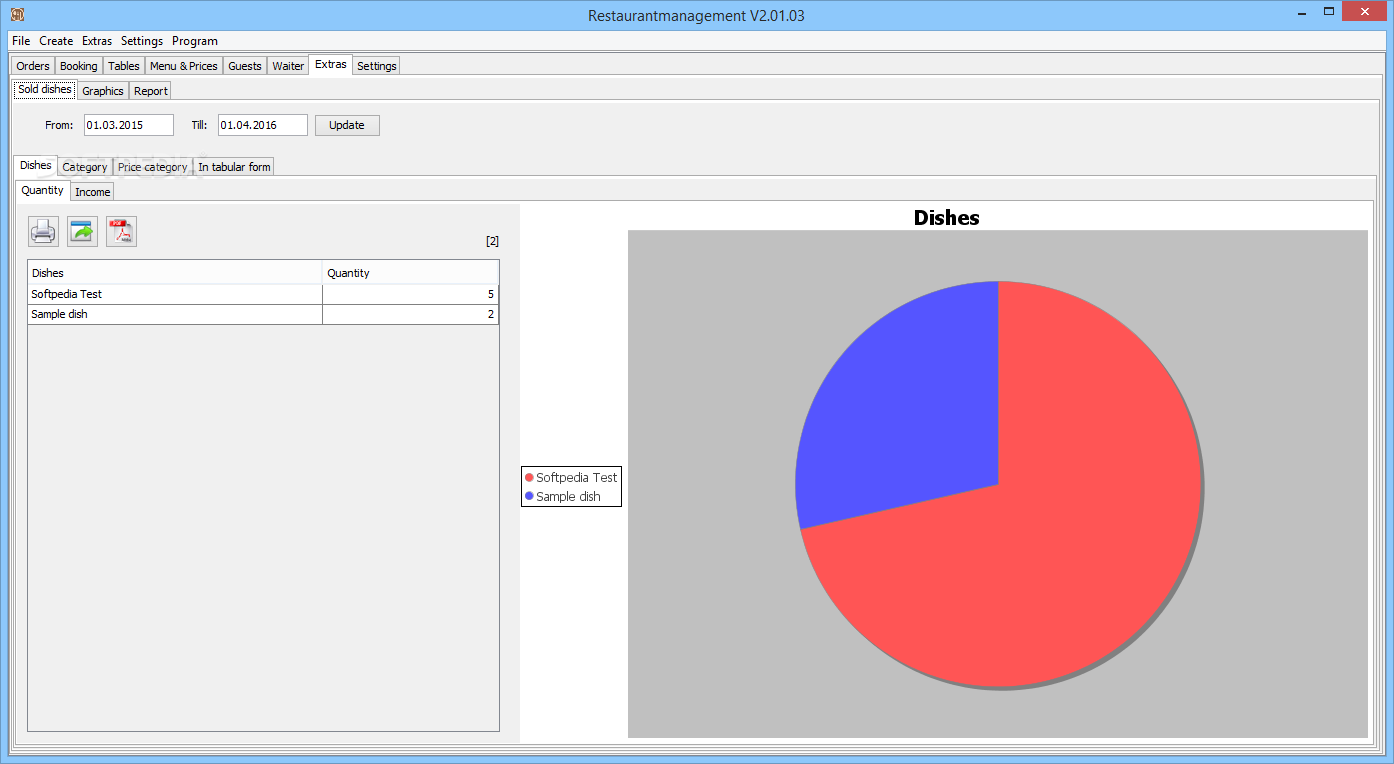Switch to the Tables tab
This screenshot has height=764, width=1394.
point(124,66)
